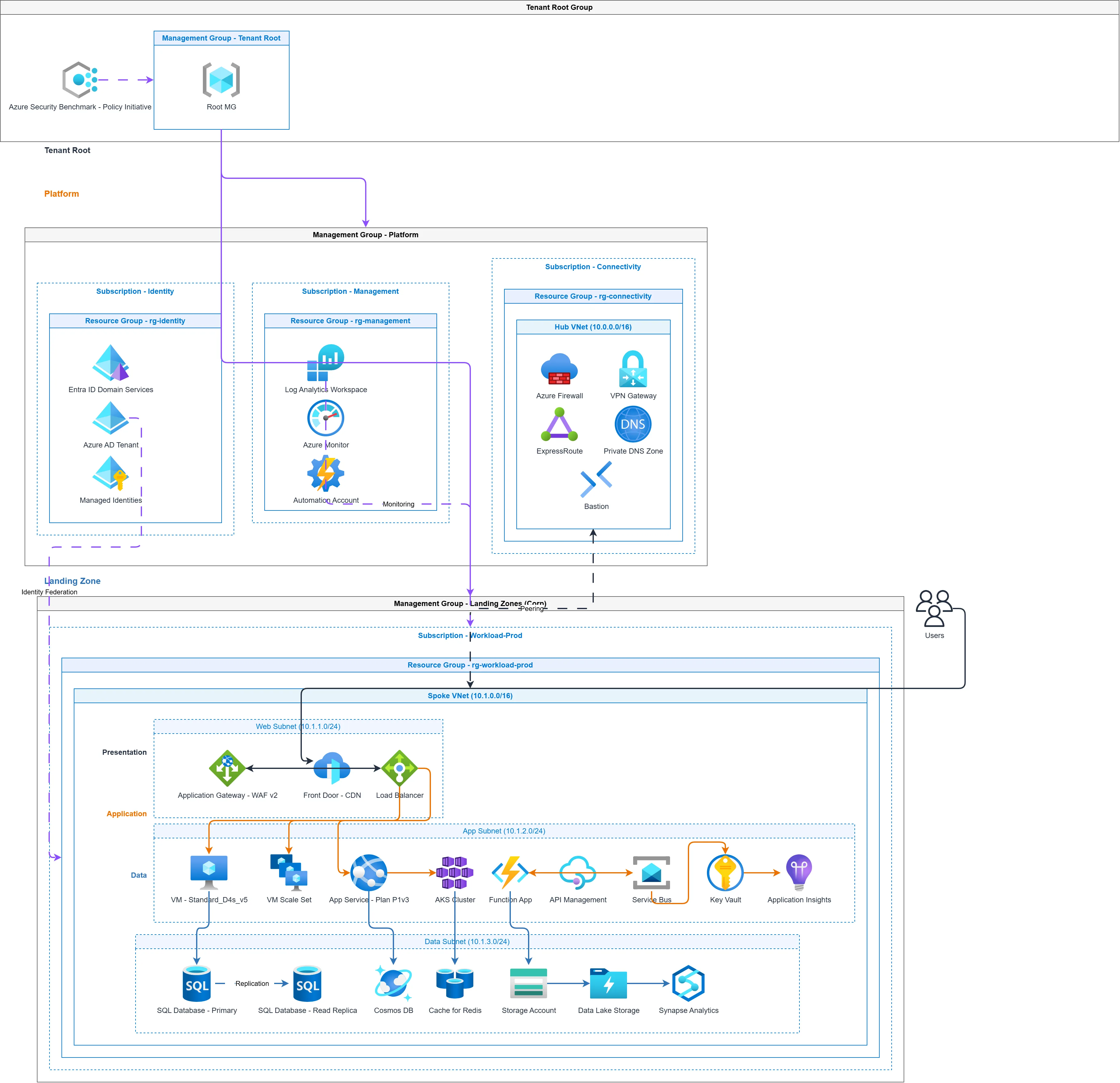Screen dimensions: 1120x1083
Task: Click the Presentation layer label
Action: click(x=124, y=752)
